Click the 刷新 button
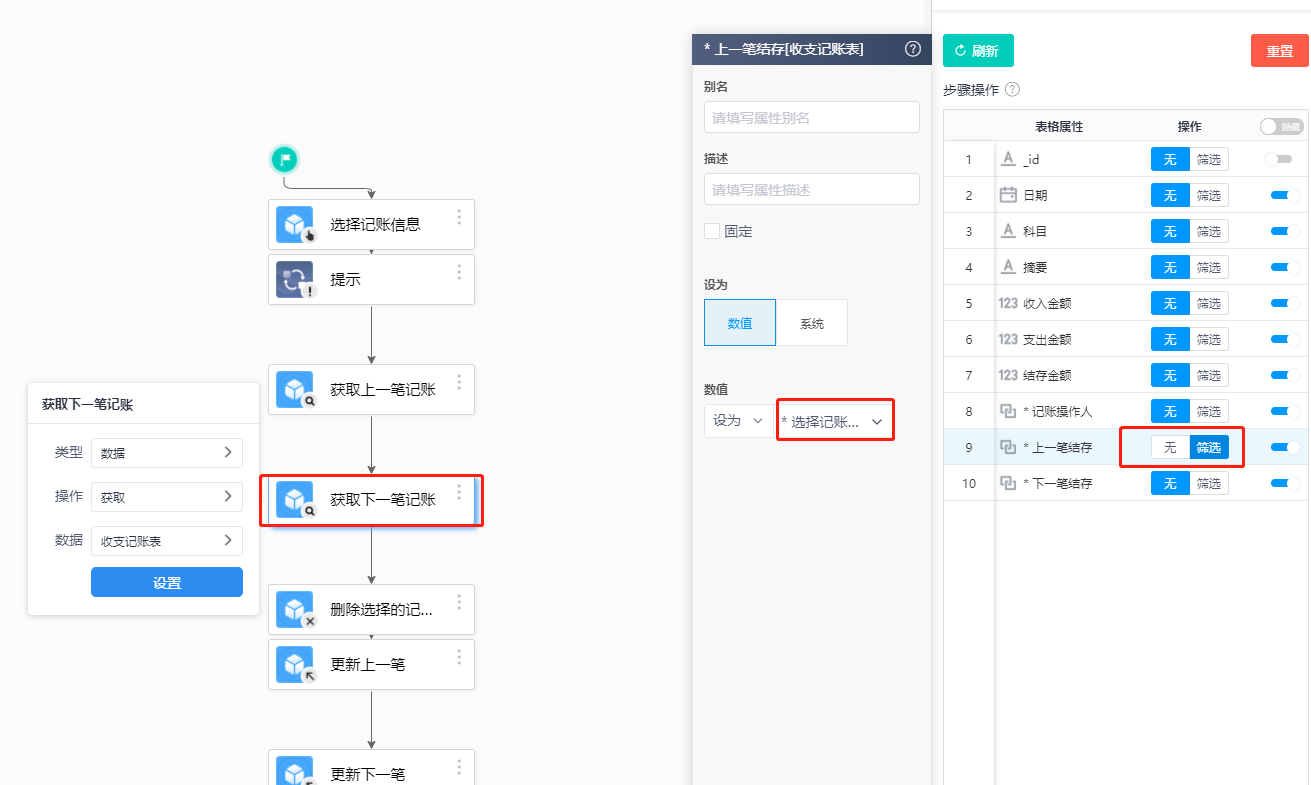1311x785 pixels. (x=977, y=50)
